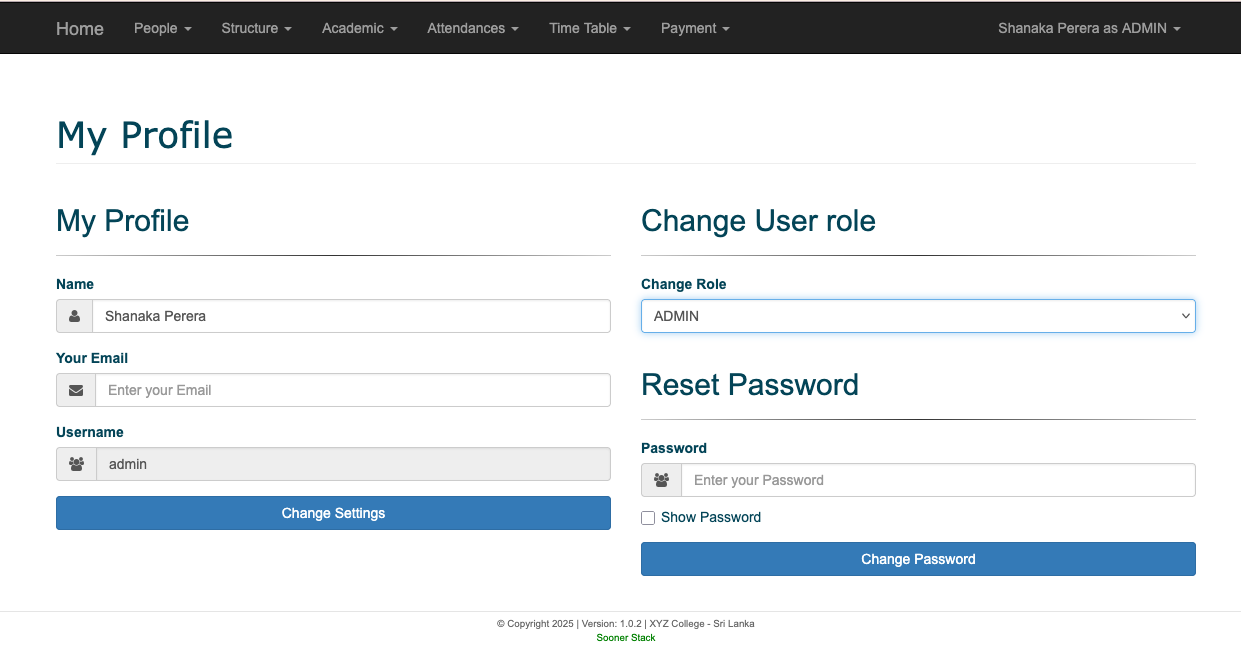Enable the Show Password checkbox
Screen dimensions: 1241x663
click(648, 518)
